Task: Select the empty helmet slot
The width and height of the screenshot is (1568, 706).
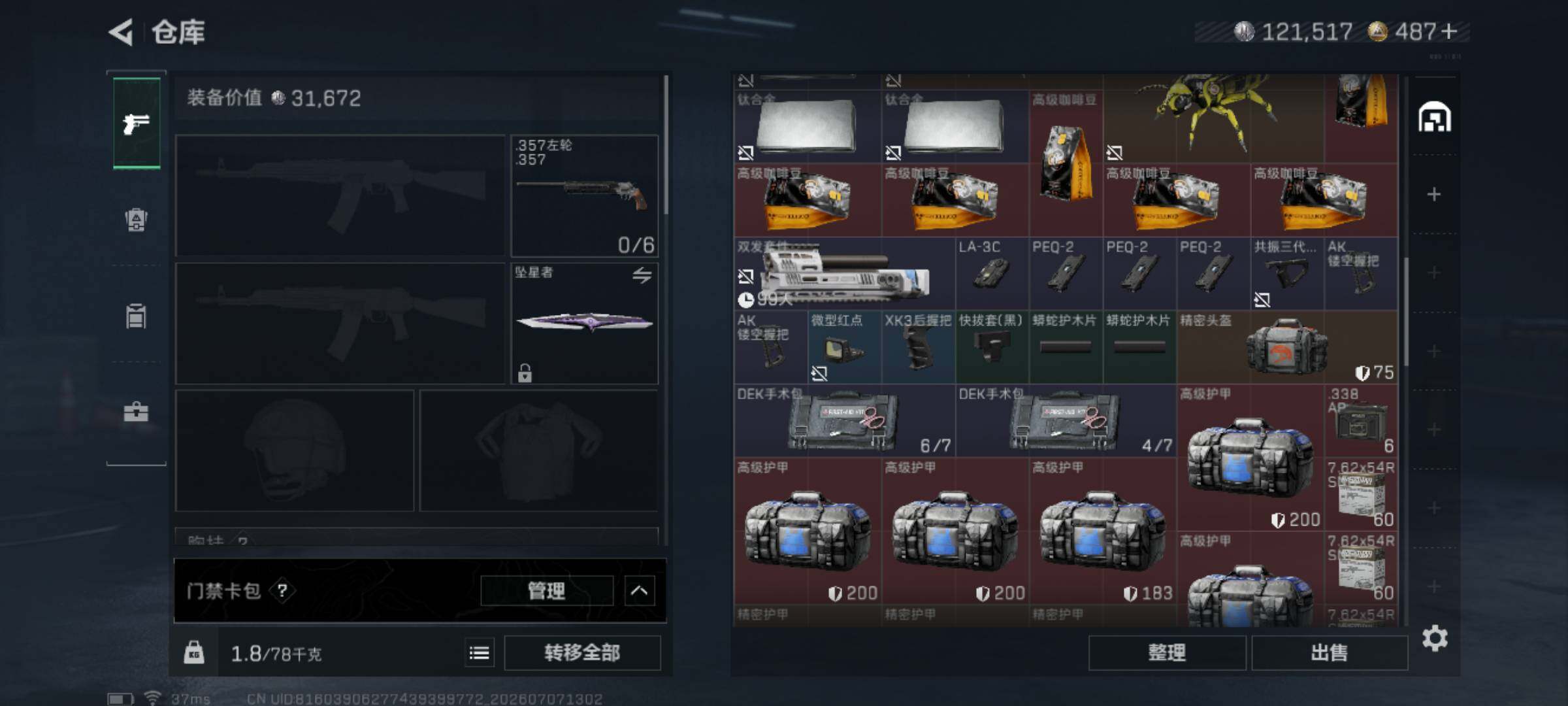Action: point(295,450)
